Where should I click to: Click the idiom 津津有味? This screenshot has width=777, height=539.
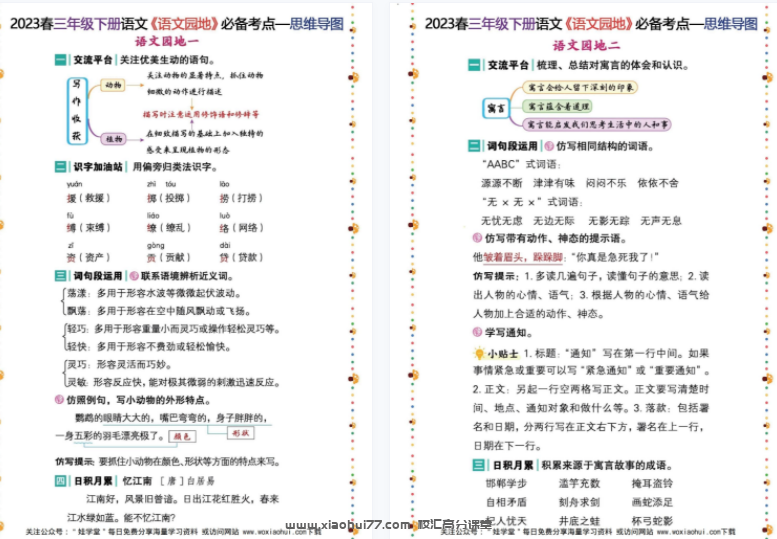[554, 183]
